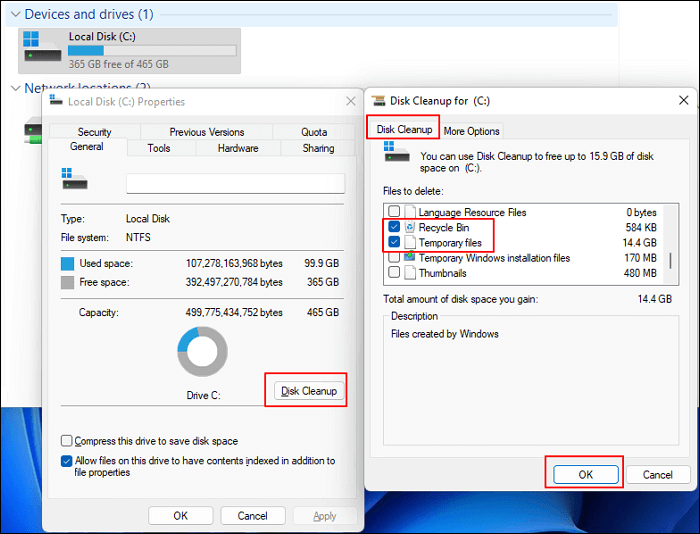Click the drive icon in Properties General tab

[74, 179]
